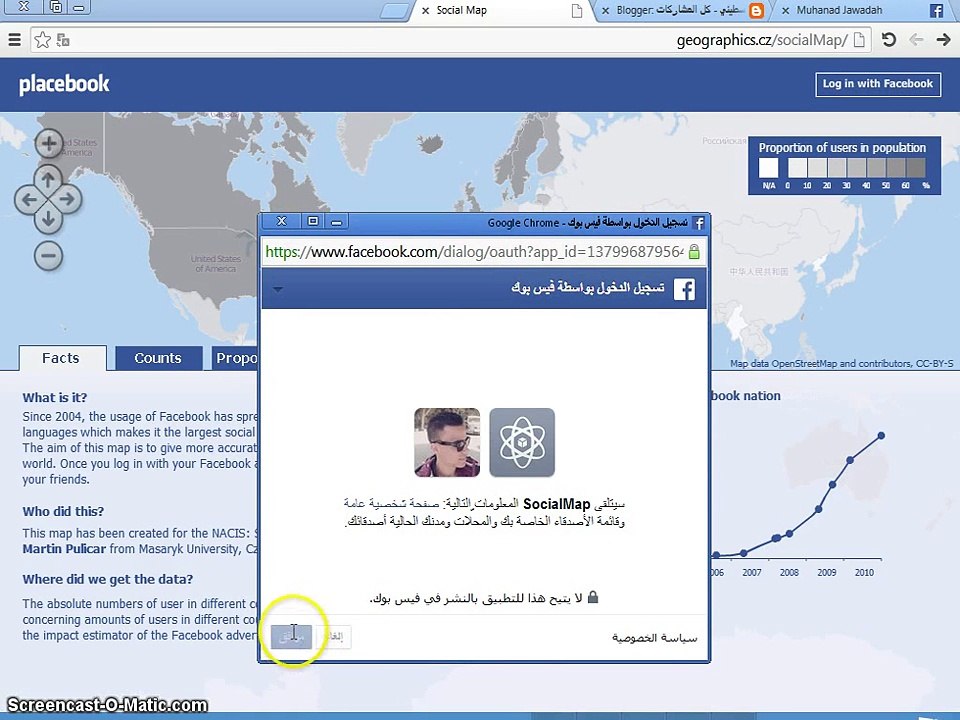
Task: Pan the map right
Action: [x=67, y=199]
